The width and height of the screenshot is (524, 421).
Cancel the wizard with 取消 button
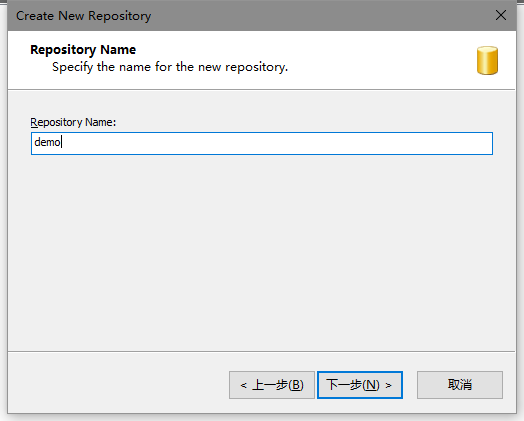tap(460, 385)
